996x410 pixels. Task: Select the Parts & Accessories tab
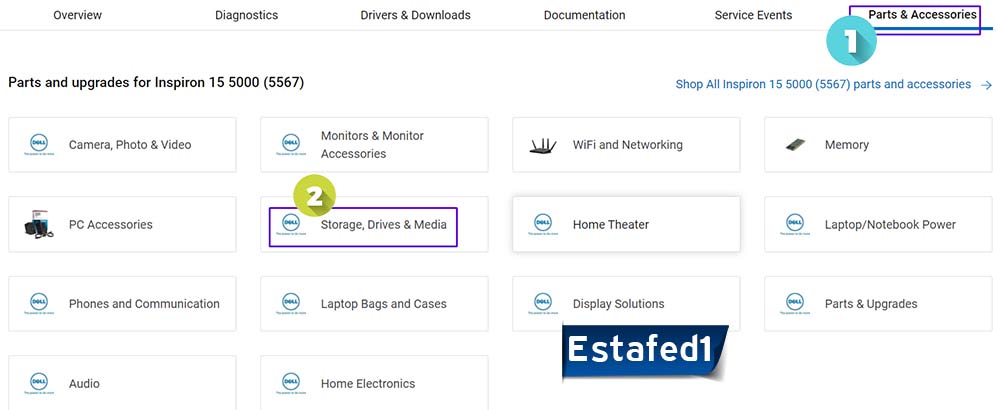click(x=922, y=15)
